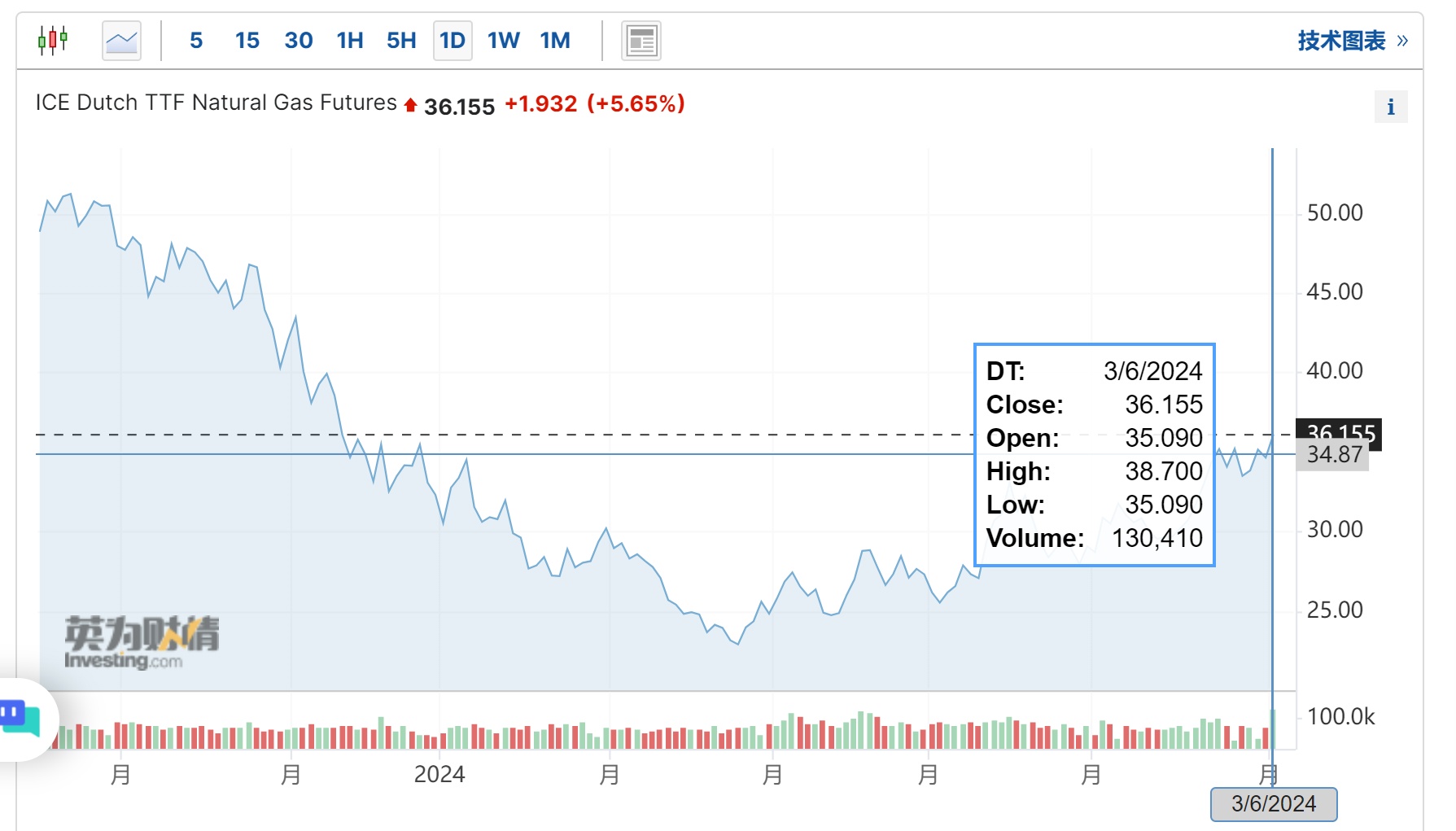The width and height of the screenshot is (1456, 831).
Task: Click the ICE Dutch TTF Natural Gas Futures title
Action: (216, 103)
